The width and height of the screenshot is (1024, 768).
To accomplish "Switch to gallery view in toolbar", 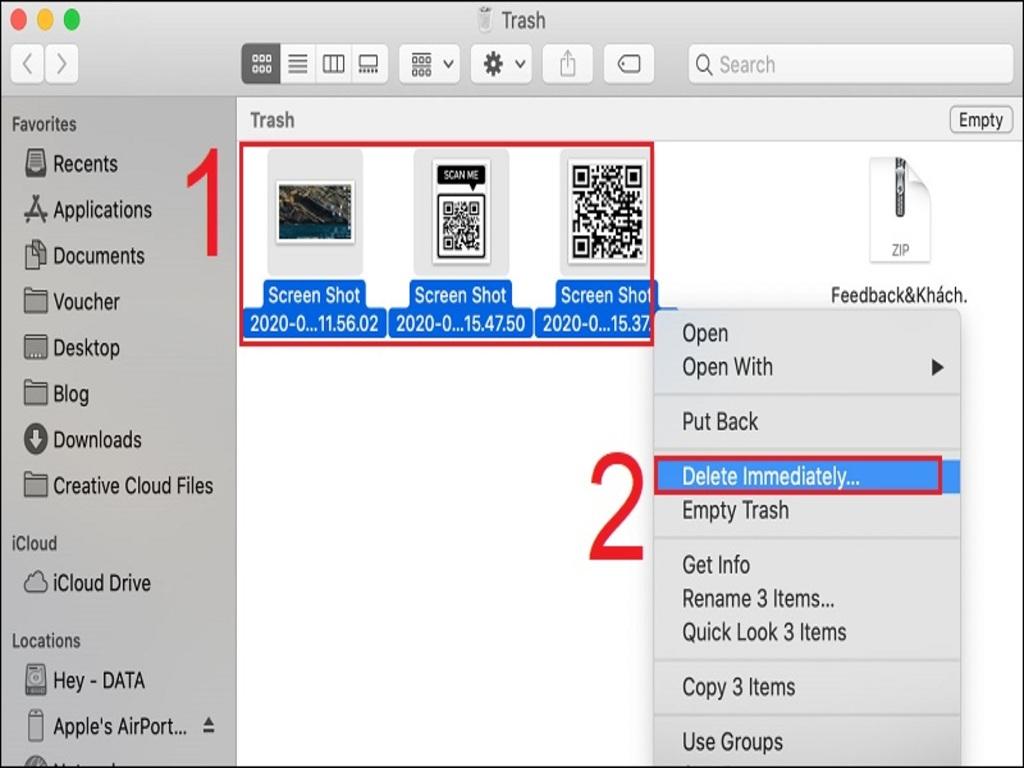I will [368, 65].
